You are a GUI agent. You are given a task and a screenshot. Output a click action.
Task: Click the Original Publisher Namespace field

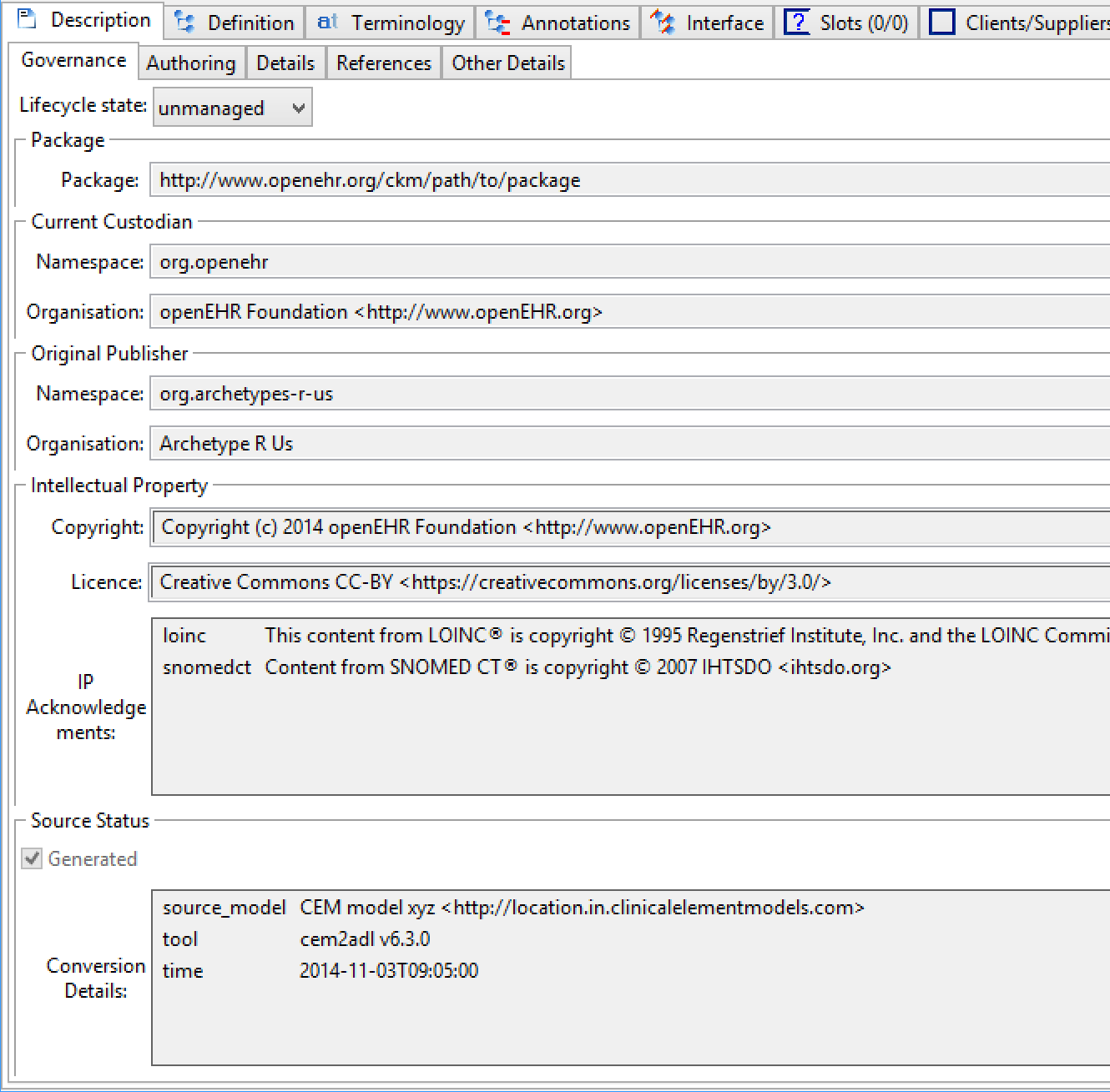pyautogui.click(x=630, y=394)
